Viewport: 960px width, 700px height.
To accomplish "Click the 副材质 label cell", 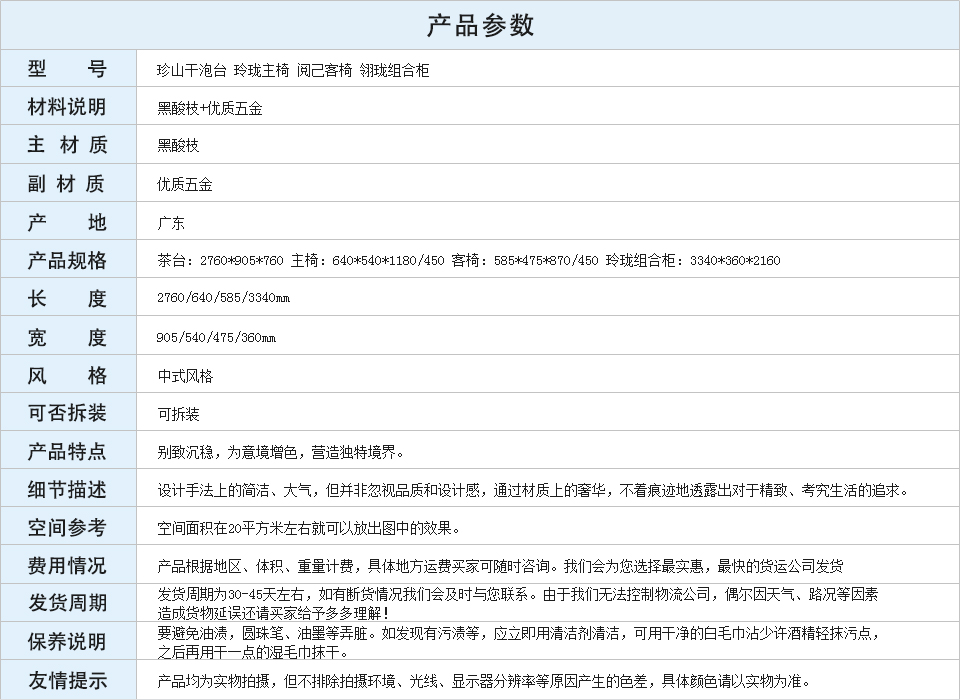I will point(67,184).
